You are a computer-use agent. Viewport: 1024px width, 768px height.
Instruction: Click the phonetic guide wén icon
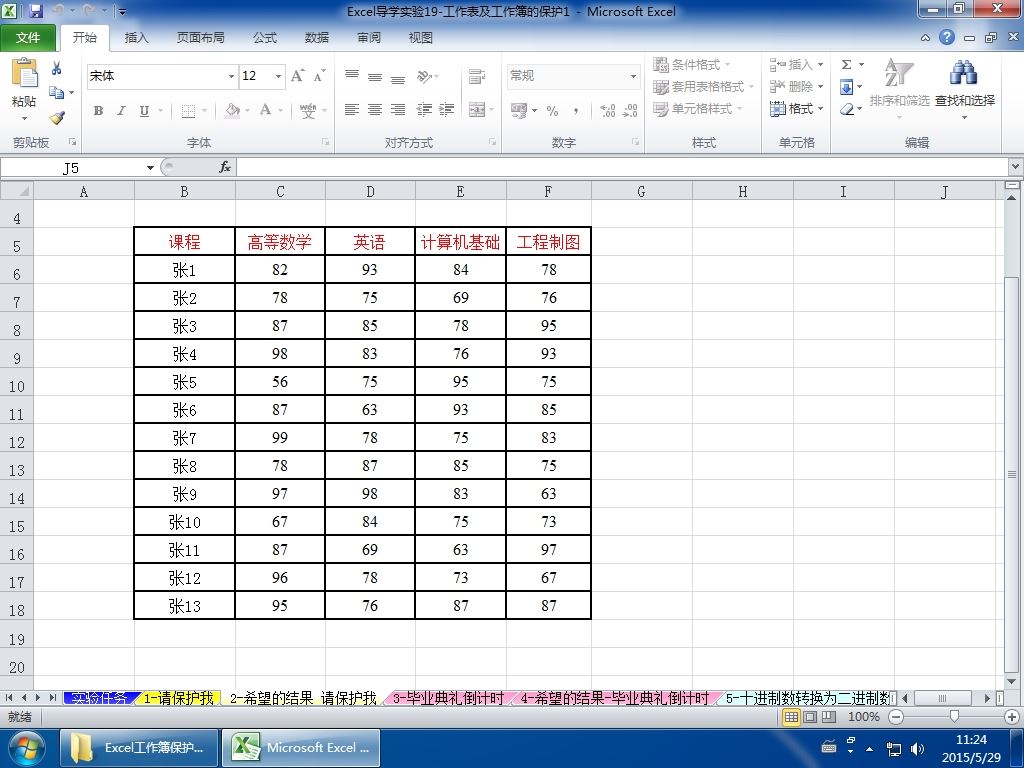(308, 110)
